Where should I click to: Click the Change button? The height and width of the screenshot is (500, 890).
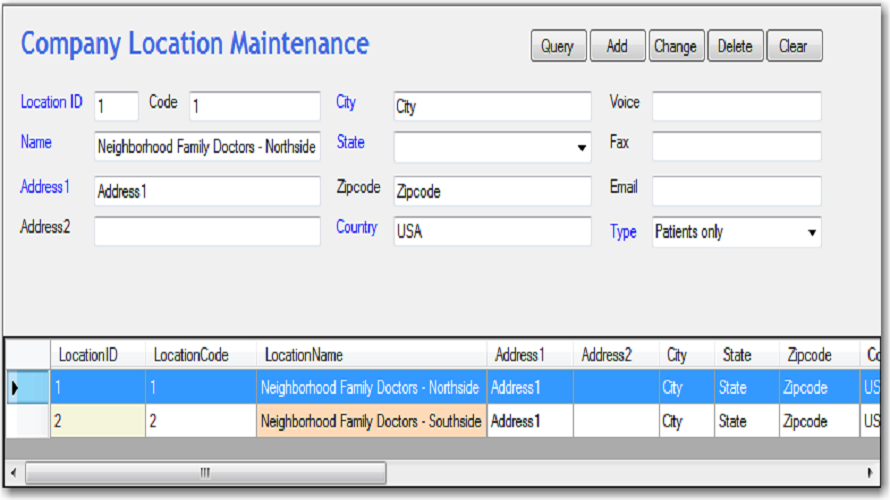coord(675,46)
